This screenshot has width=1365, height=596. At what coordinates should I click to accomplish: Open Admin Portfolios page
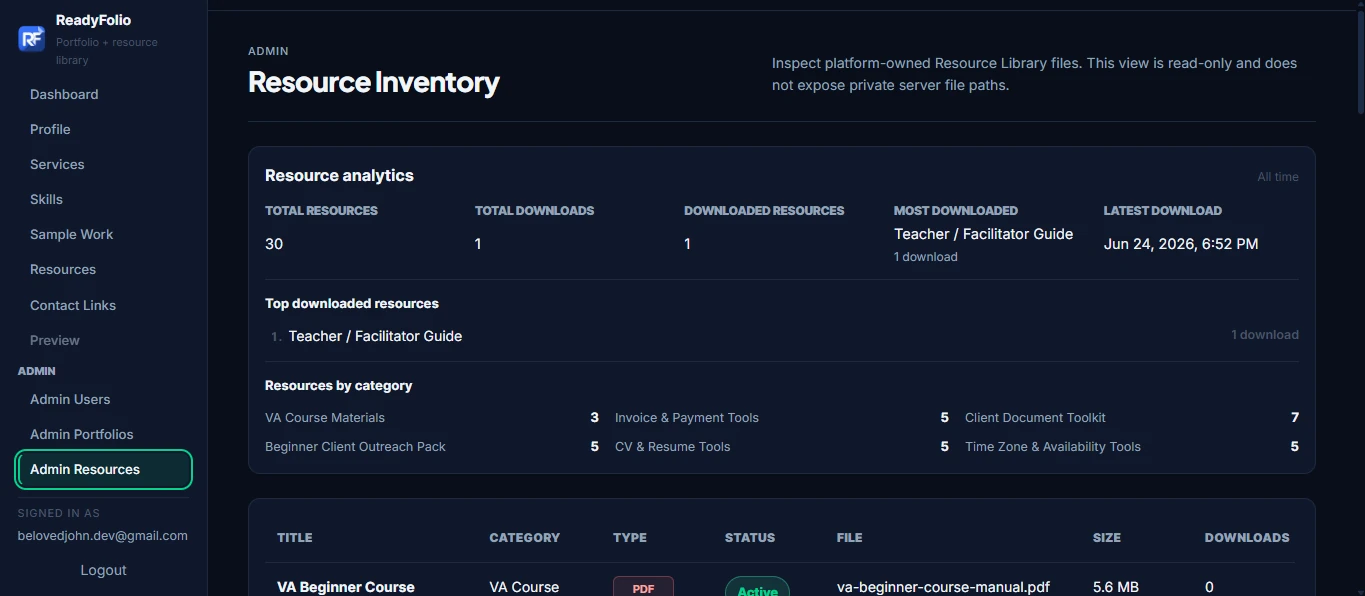tap(81, 434)
